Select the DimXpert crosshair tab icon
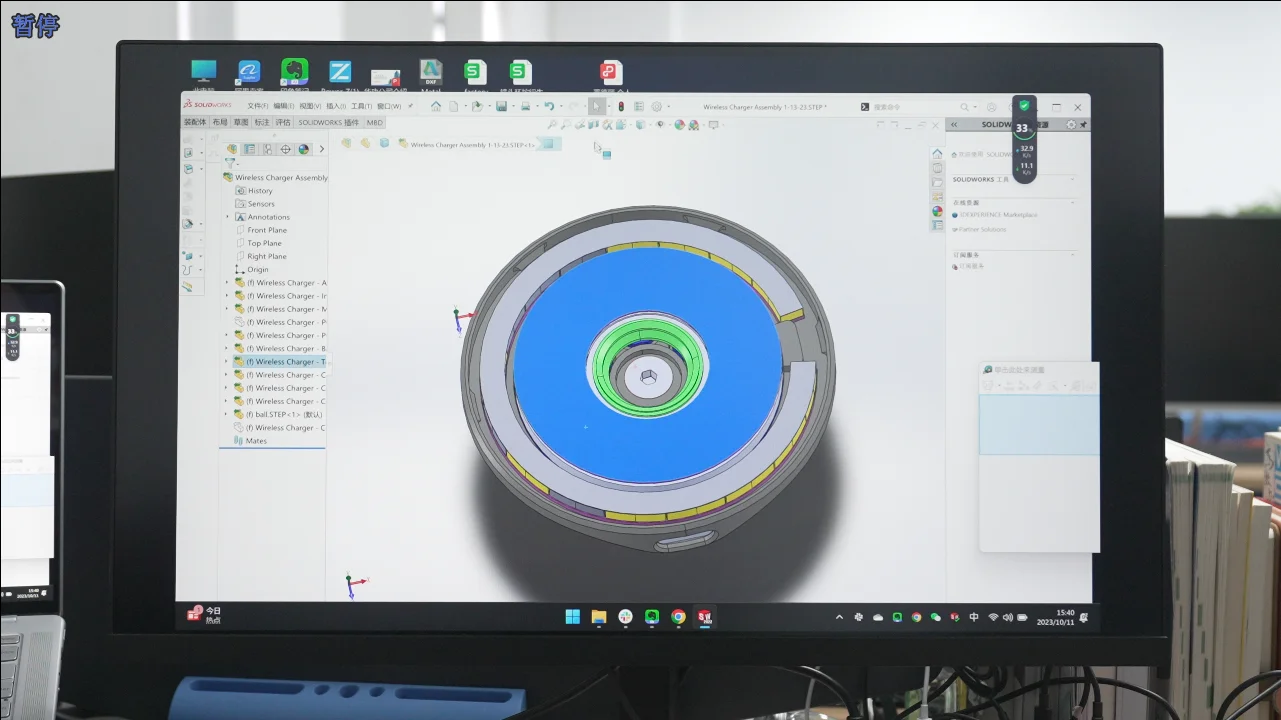 click(285, 149)
